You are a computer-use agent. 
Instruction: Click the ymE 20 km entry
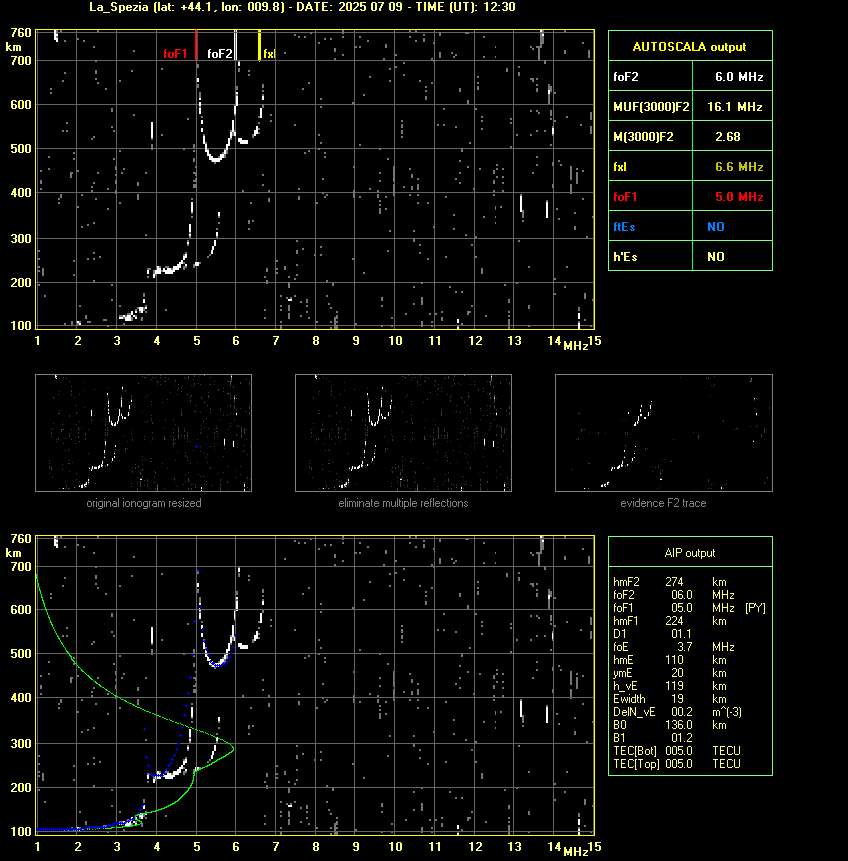point(670,673)
